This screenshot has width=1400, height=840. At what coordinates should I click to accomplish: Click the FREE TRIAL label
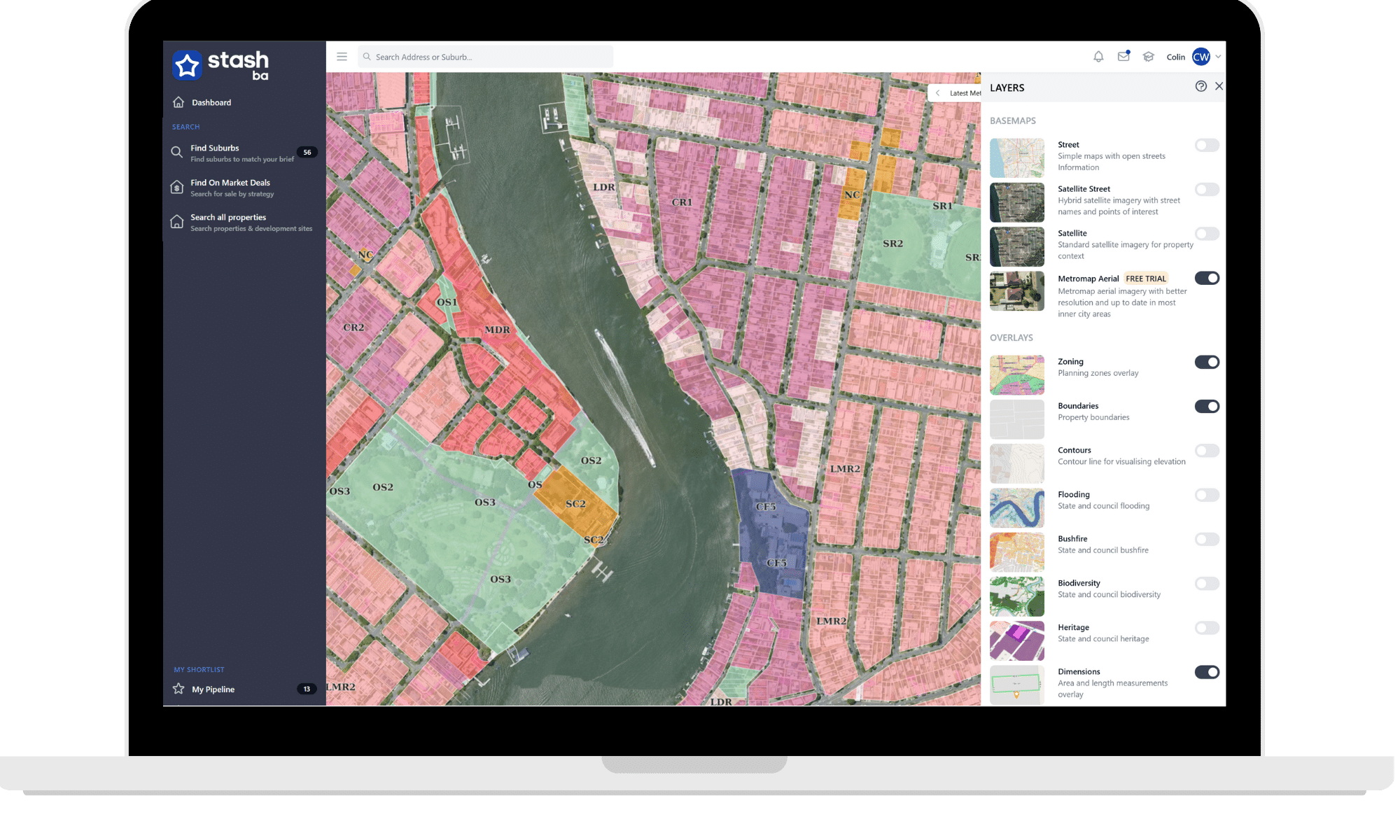1146,279
